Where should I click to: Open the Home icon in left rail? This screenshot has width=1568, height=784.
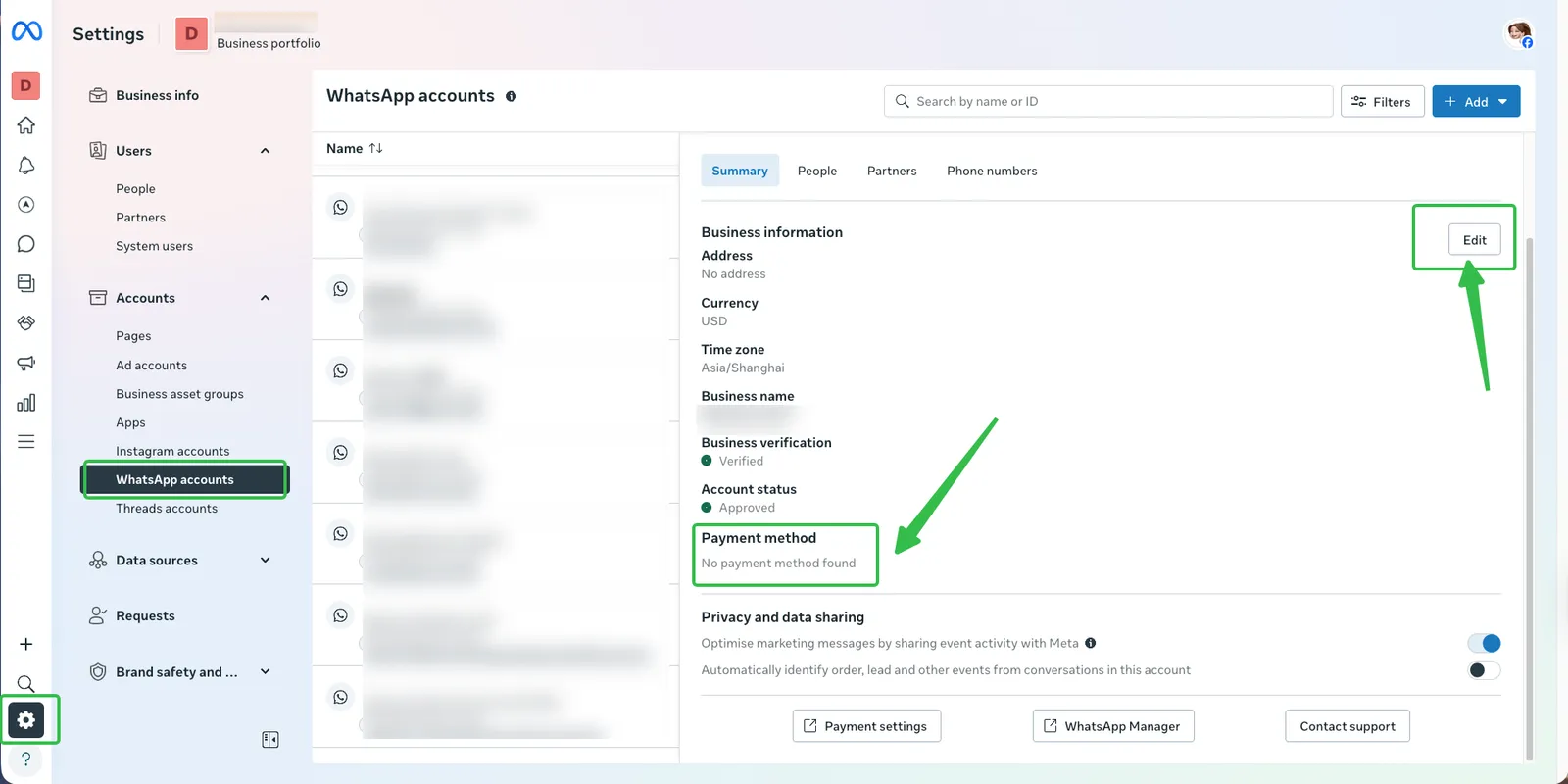26,125
